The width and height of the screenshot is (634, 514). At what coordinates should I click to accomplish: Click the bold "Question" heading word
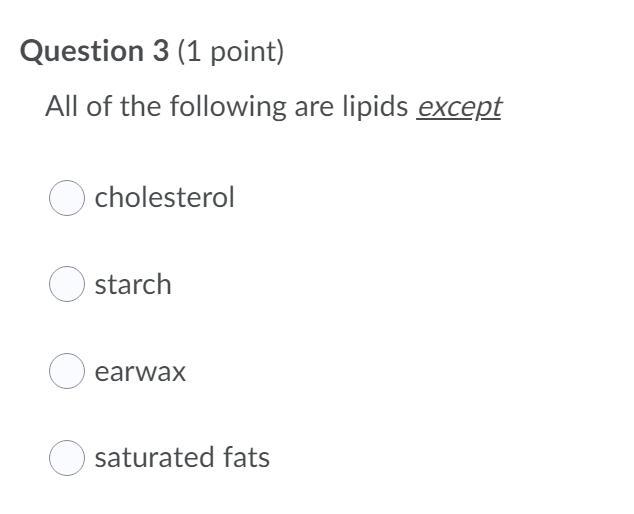82,52
